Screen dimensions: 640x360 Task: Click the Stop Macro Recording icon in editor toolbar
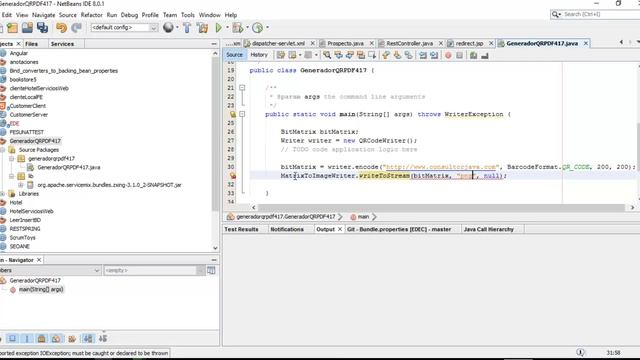tap(459, 55)
